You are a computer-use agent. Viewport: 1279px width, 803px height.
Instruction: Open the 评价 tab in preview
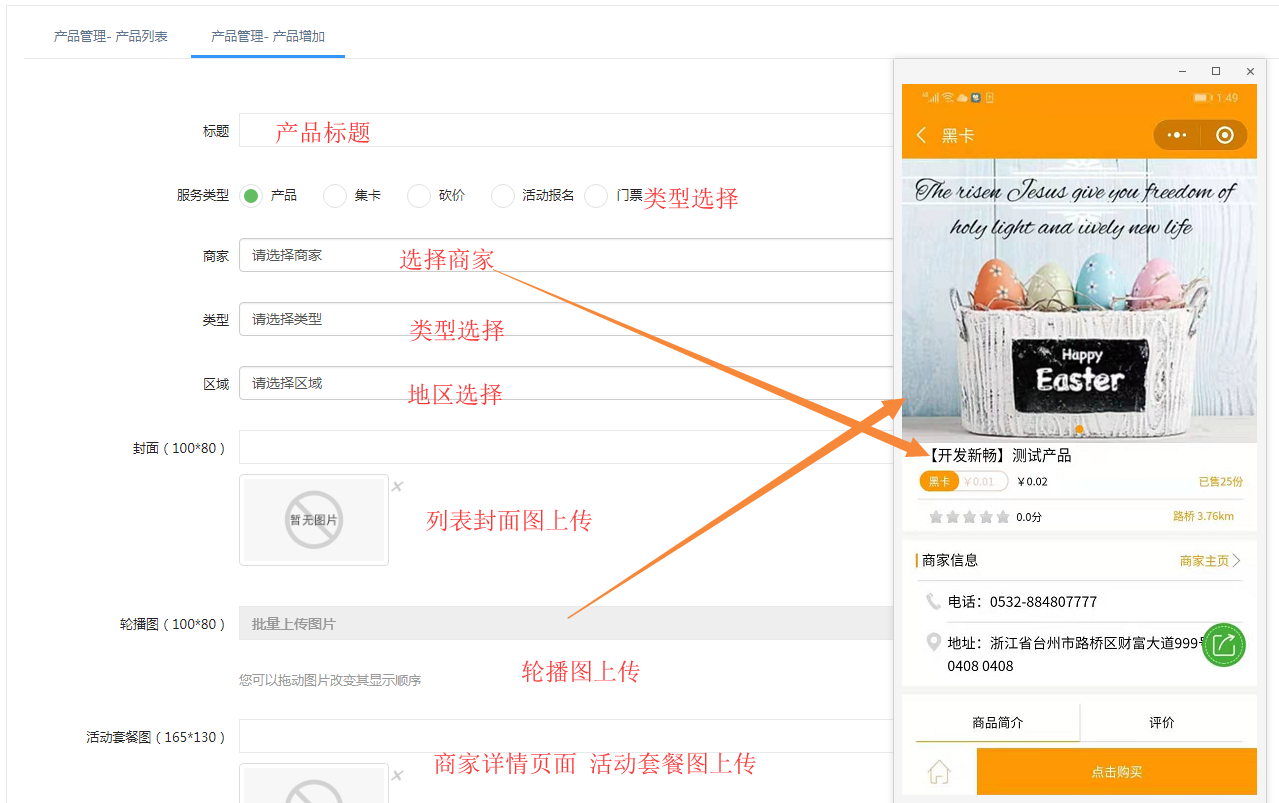pos(1162,722)
